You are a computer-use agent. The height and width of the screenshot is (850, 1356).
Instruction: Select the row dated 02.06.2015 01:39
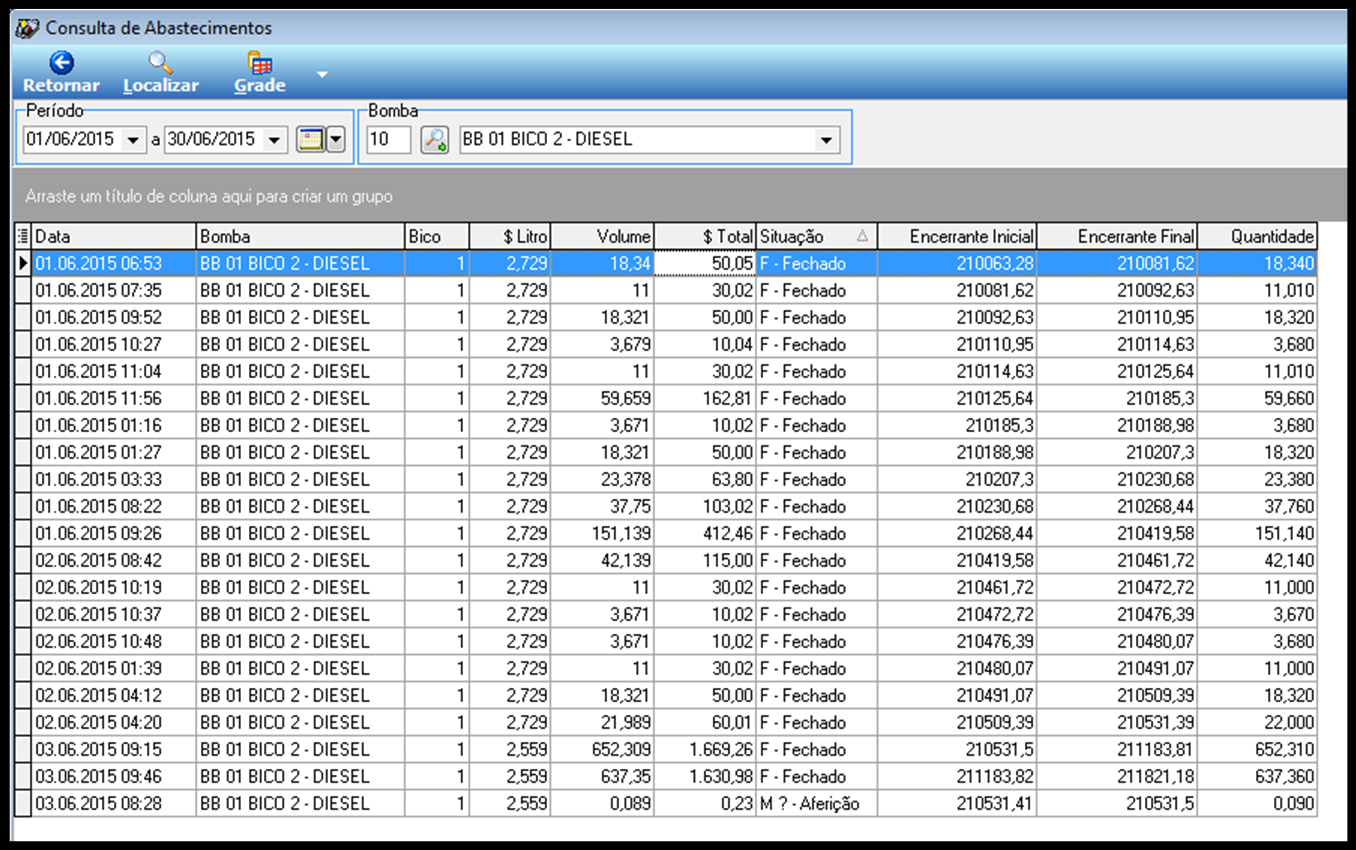pos(666,669)
